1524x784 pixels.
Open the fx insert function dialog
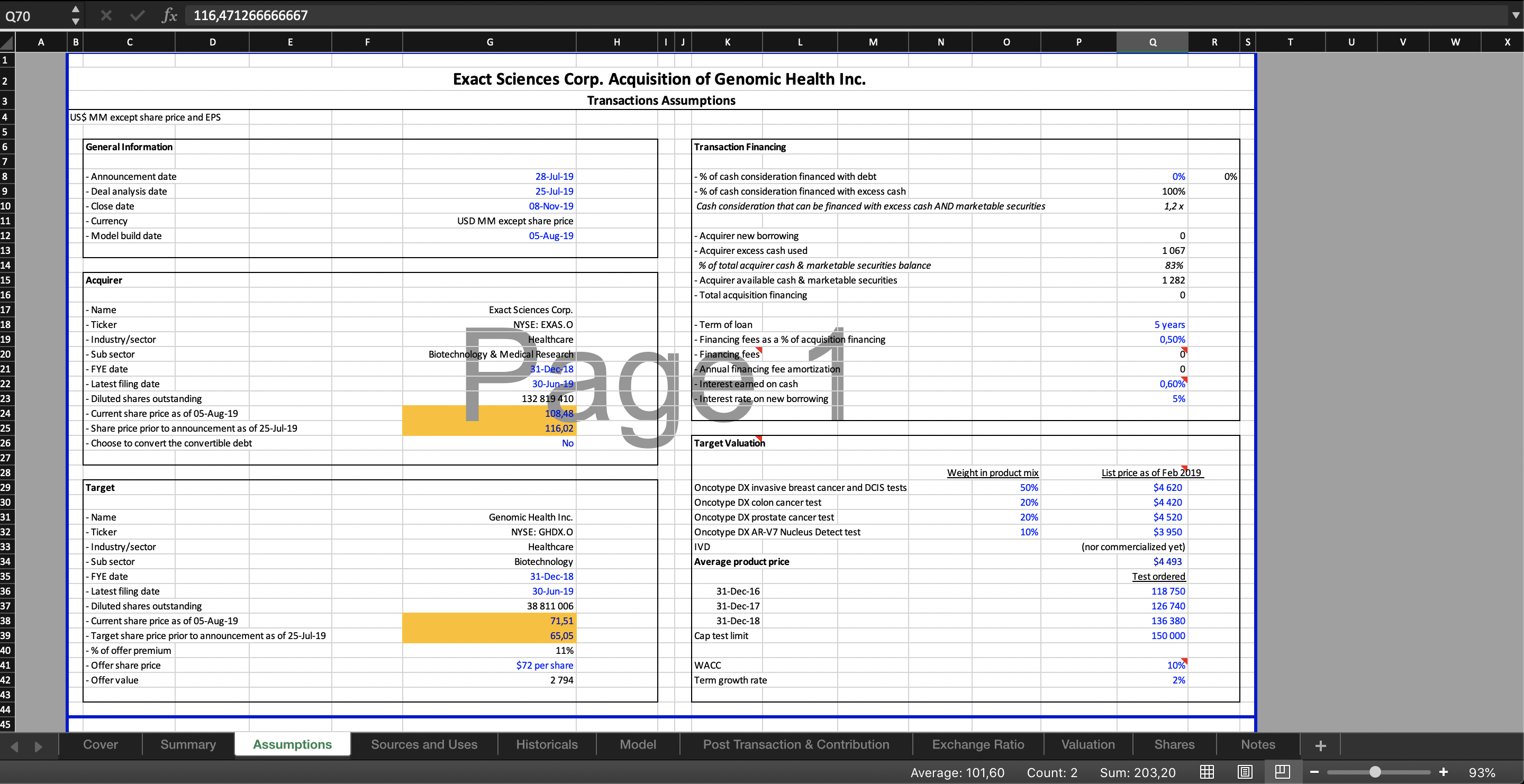[169, 15]
